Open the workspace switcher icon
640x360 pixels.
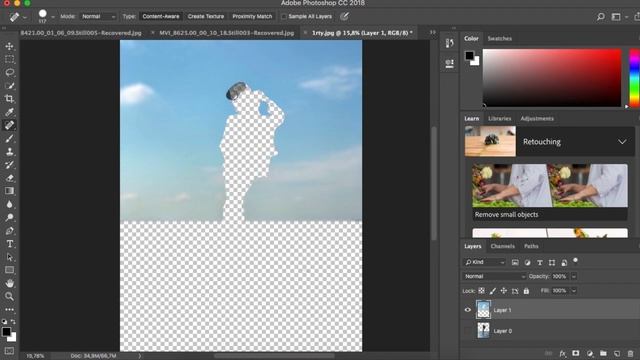616,17
